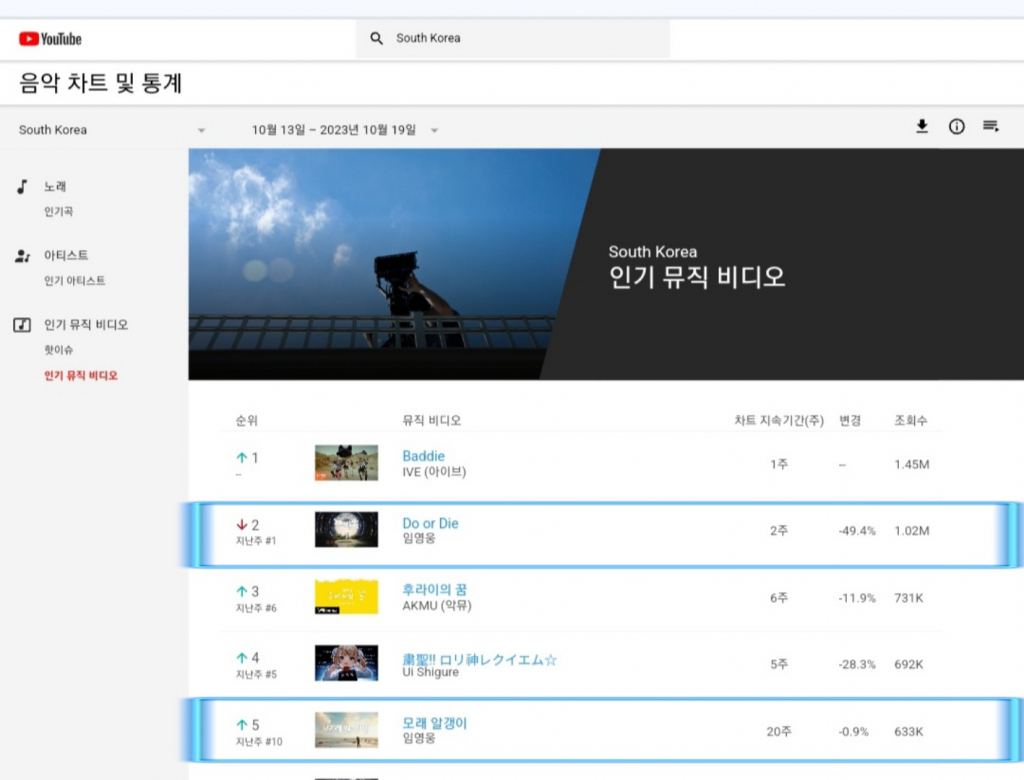Open the playlist queue icon
Viewport: 1024px width, 780px height.
pyautogui.click(x=991, y=126)
